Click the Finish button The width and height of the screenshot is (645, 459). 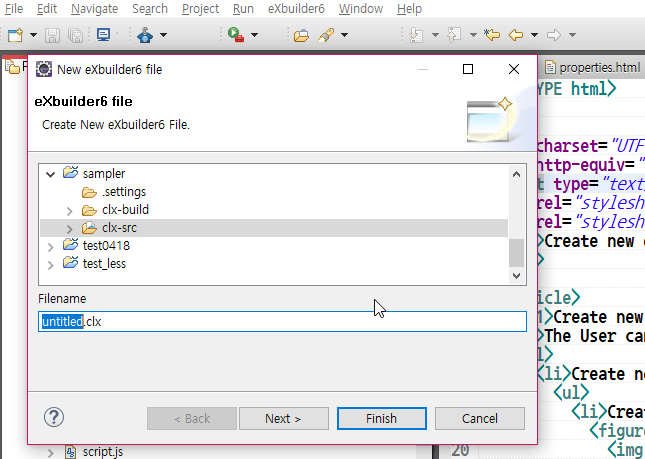pos(381,418)
